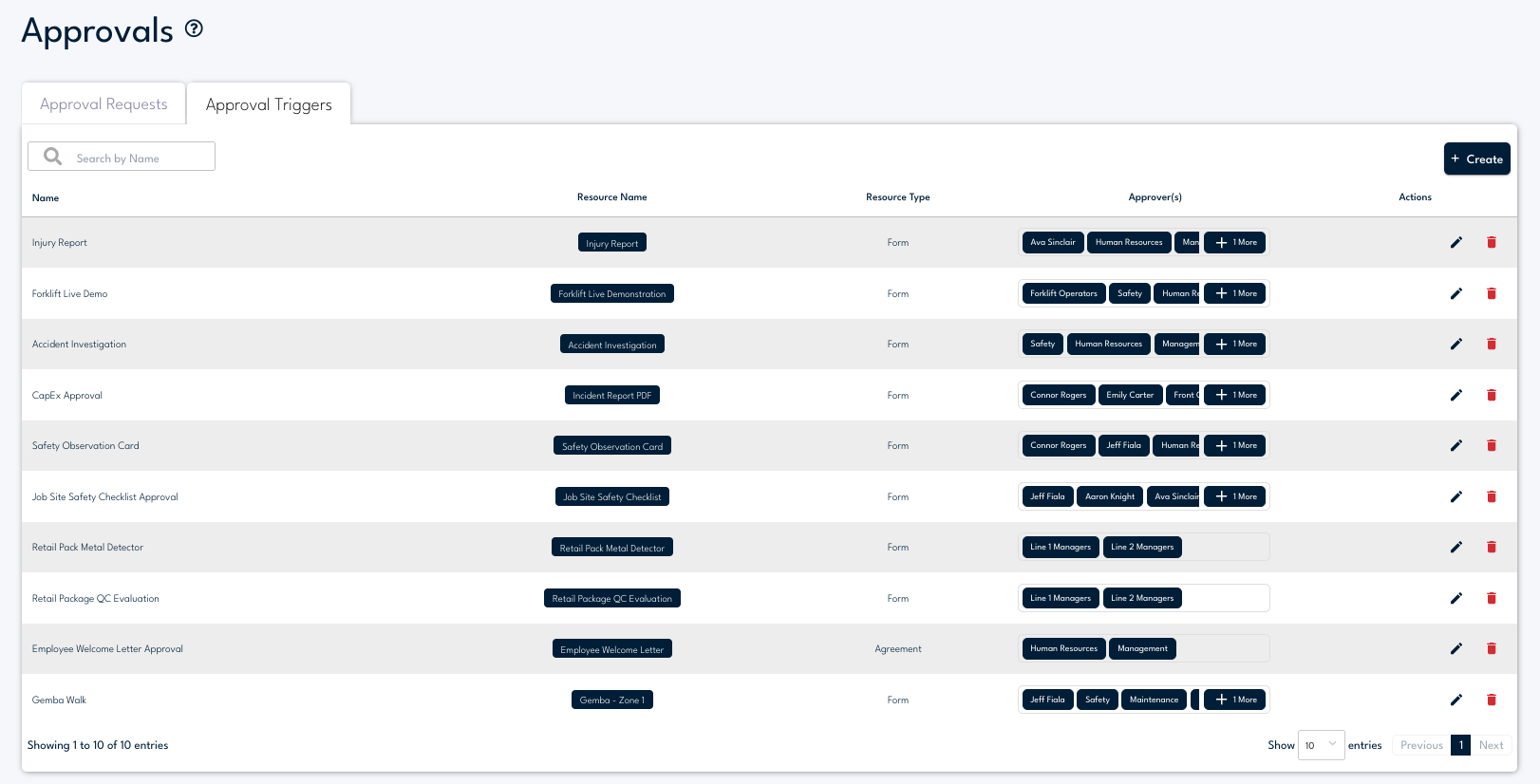
Task: Edit the Injury Report trigger
Action: point(1455,243)
